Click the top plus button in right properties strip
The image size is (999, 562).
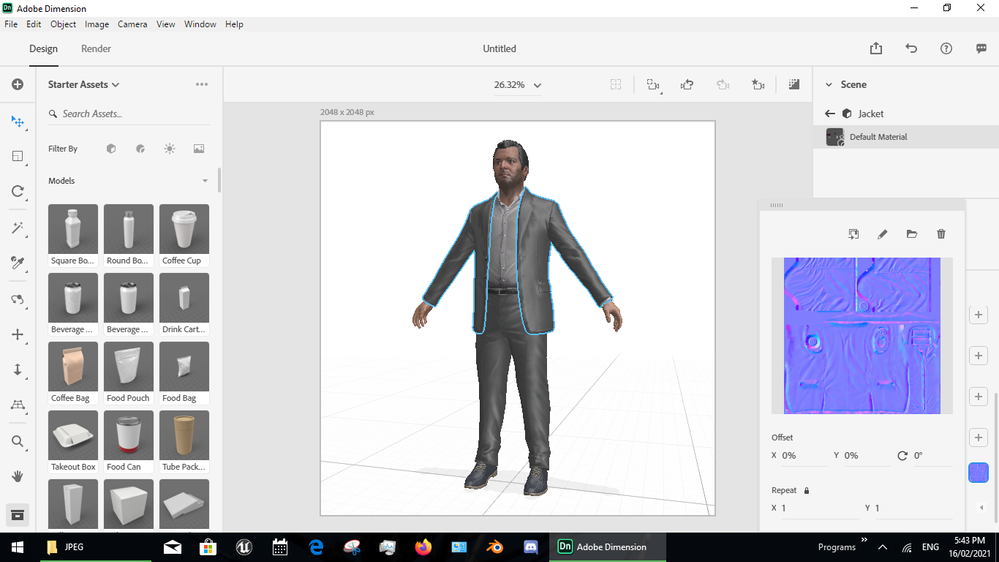coord(978,315)
